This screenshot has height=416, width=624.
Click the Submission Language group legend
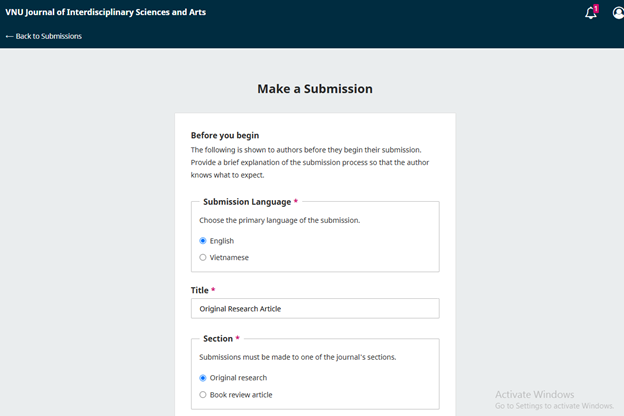247,202
